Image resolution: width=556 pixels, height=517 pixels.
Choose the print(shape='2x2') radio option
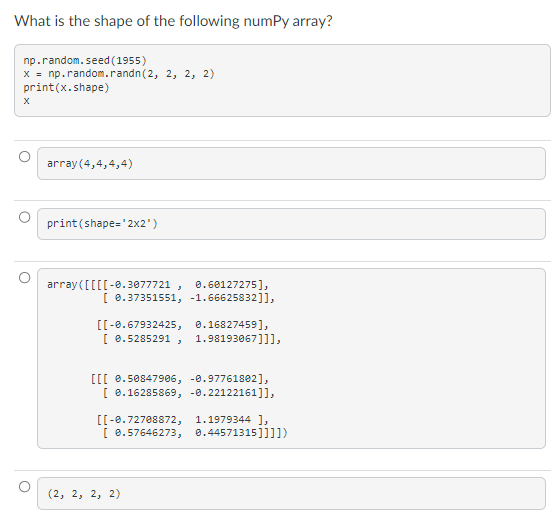click(24, 217)
